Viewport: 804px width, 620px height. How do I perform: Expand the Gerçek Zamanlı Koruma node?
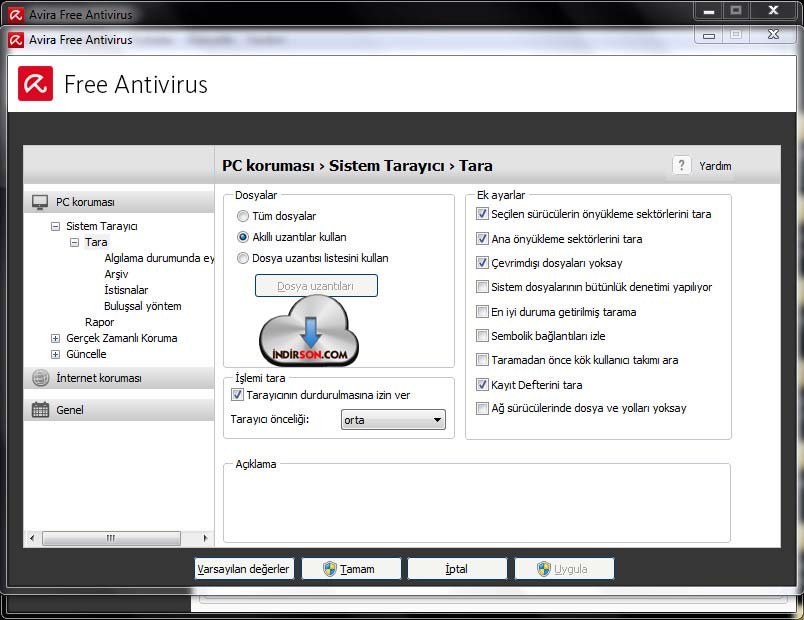(x=55, y=338)
